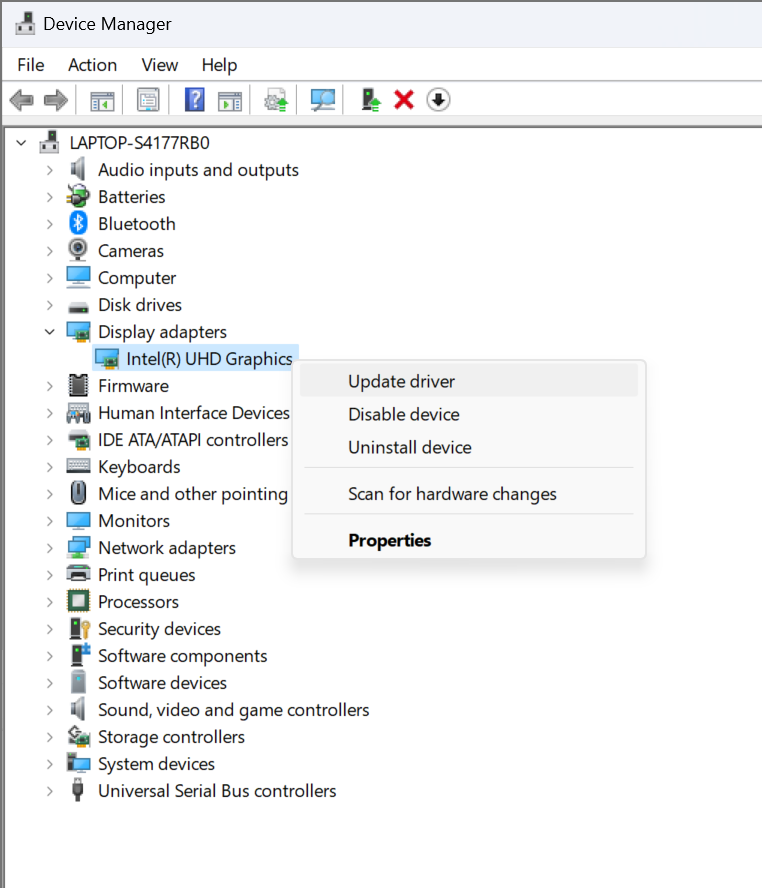
Task: Select the Update device driver toolbar icon
Action: [x=276, y=100]
